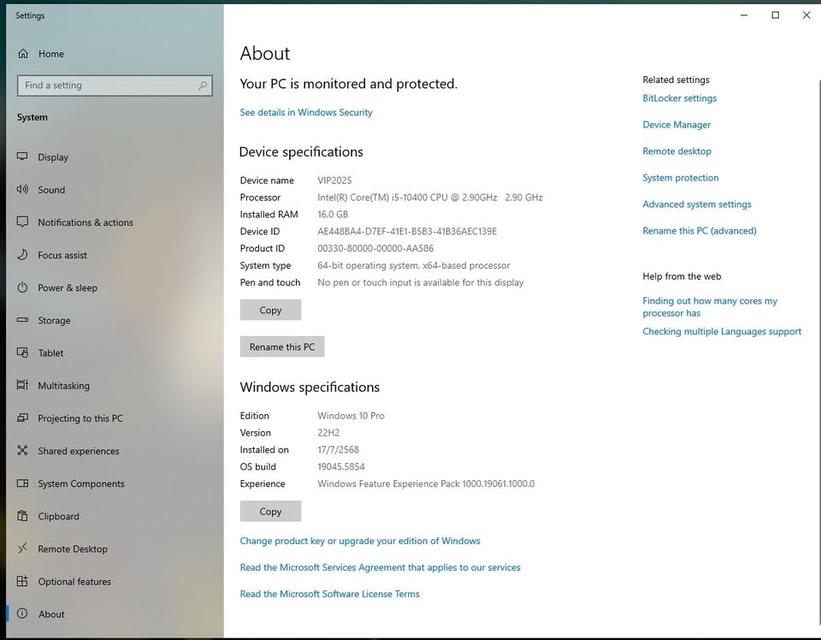Open Checking multiple Languages support link

(x=722, y=331)
